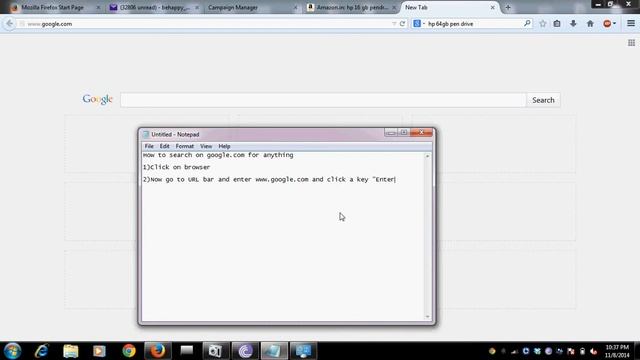The image size is (640, 360).
Task: Open Windows Explorer folder from taskbar
Action: tap(71, 351)
